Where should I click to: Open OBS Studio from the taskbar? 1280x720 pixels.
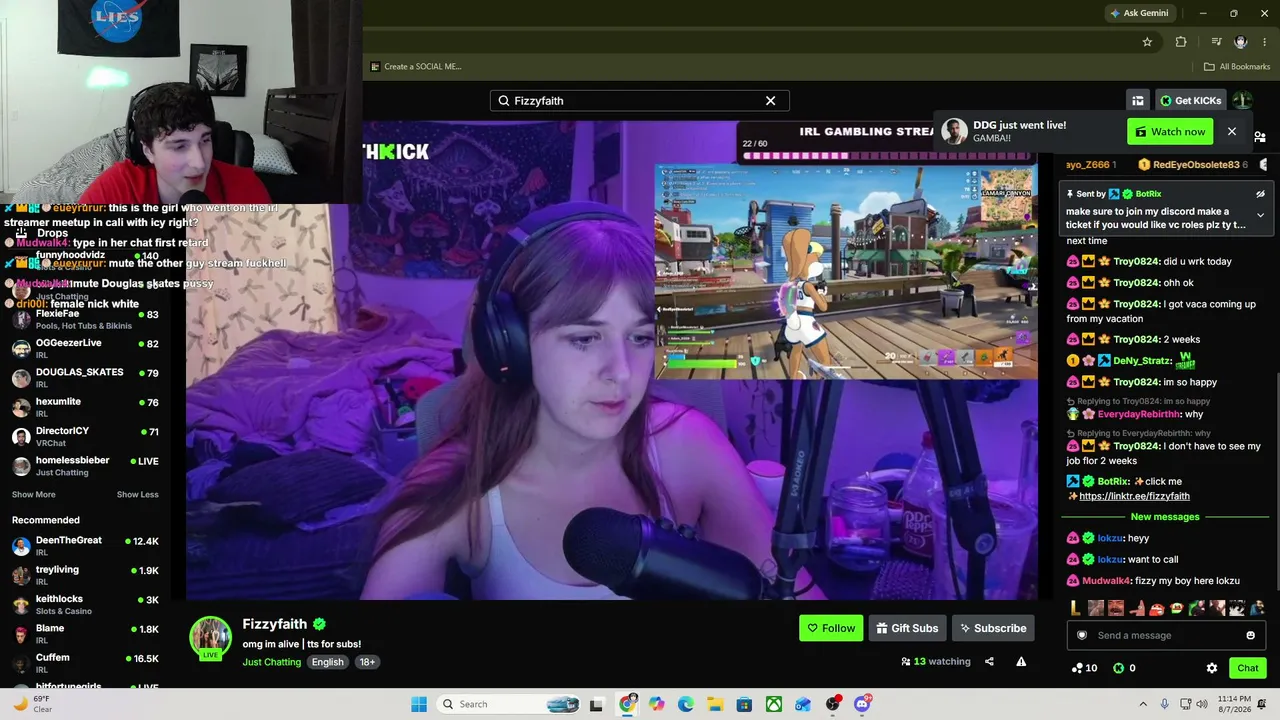pos(833,704)
